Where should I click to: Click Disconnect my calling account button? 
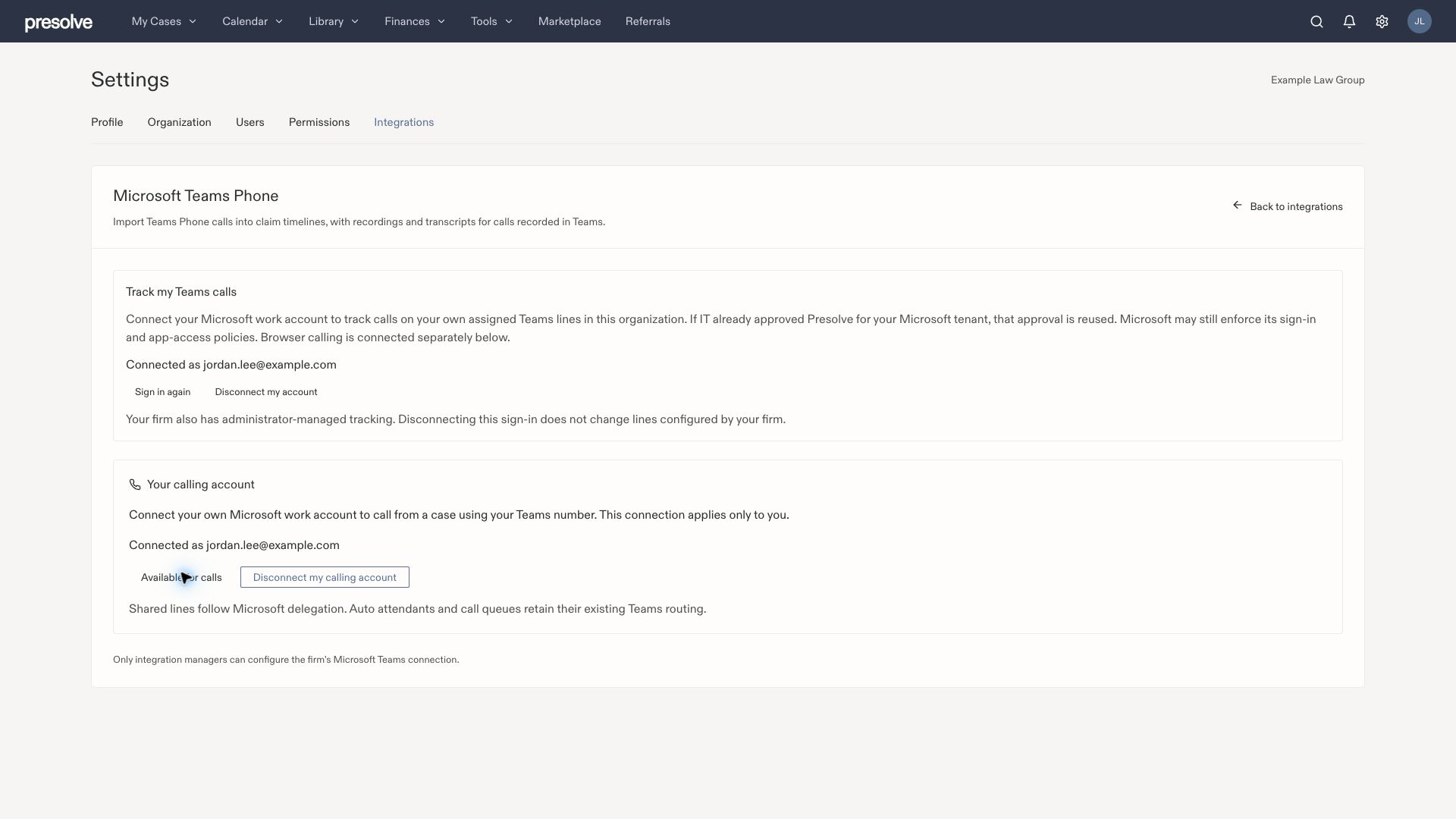pos(325,577)
